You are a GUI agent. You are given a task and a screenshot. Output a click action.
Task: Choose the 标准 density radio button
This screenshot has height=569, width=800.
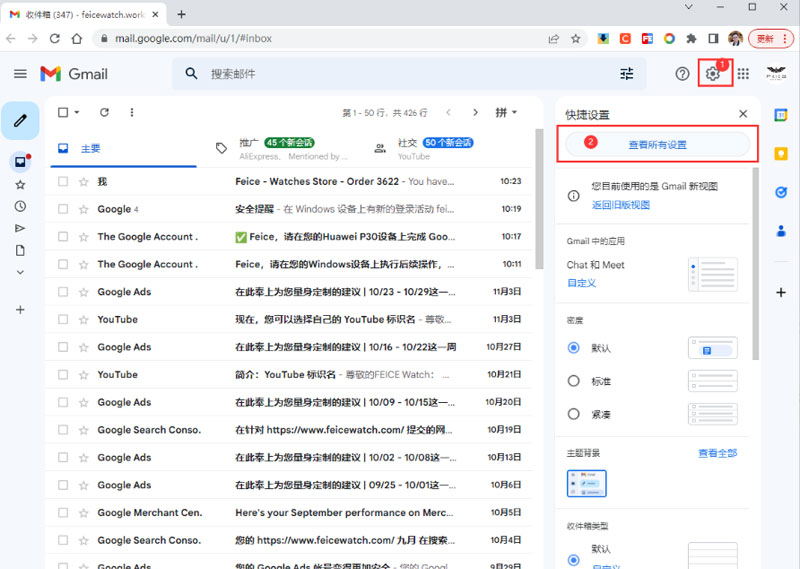(x=573, y=381)
